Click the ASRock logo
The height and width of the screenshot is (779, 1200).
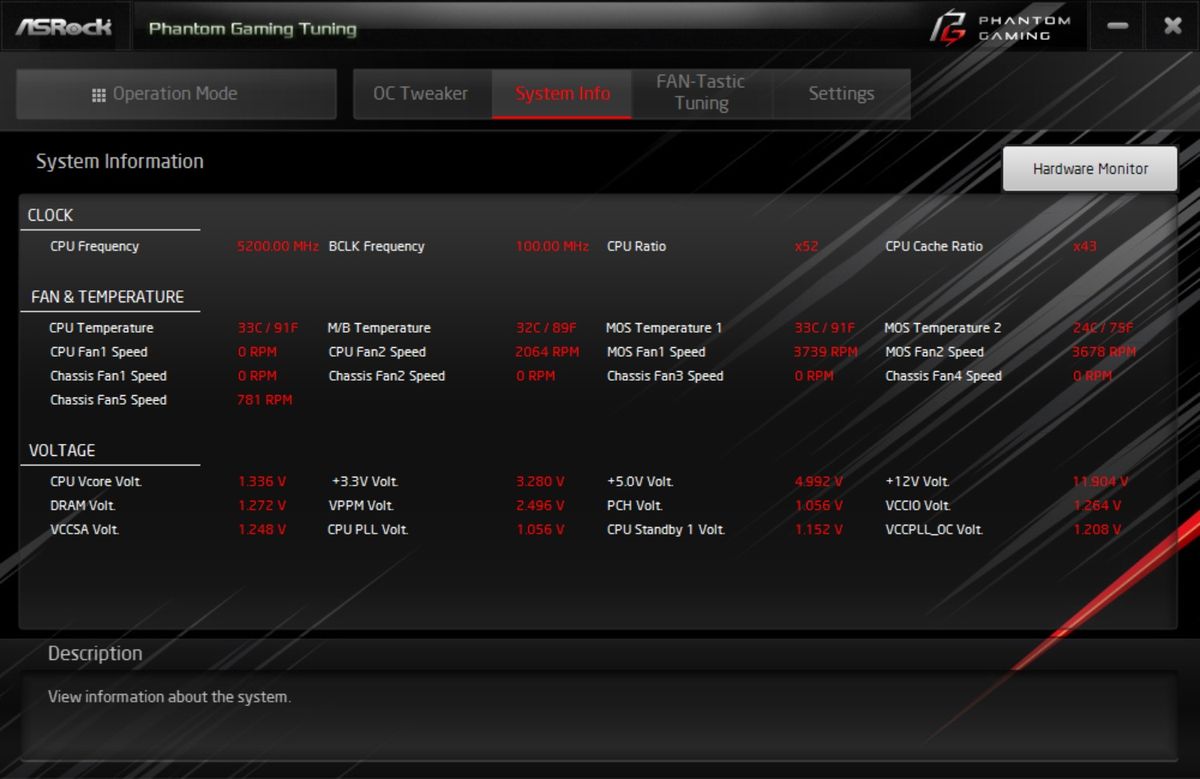pos(64,27)
